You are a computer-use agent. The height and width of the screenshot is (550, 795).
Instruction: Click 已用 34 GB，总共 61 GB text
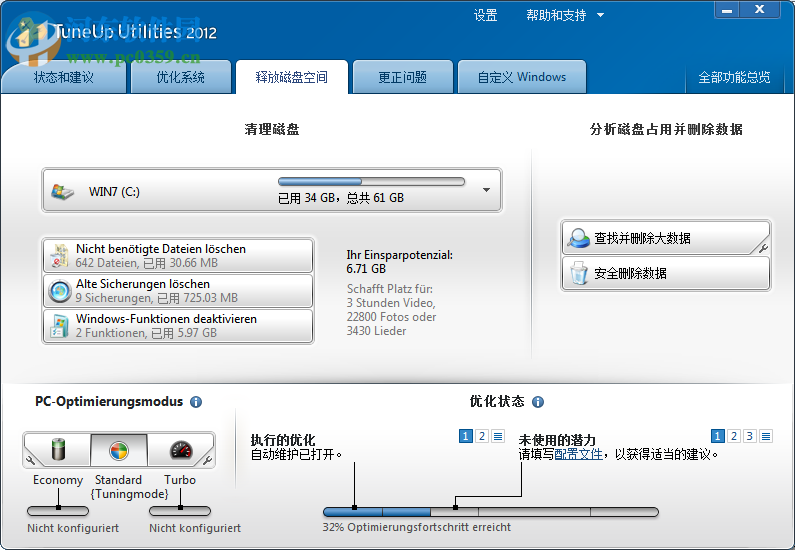coord(341,198)
